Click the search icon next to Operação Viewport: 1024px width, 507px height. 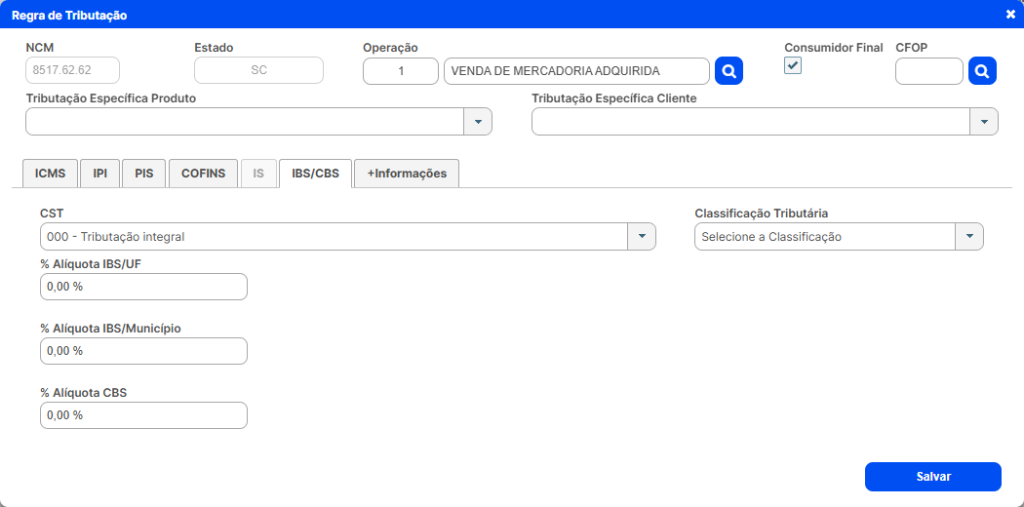(729, 71)
